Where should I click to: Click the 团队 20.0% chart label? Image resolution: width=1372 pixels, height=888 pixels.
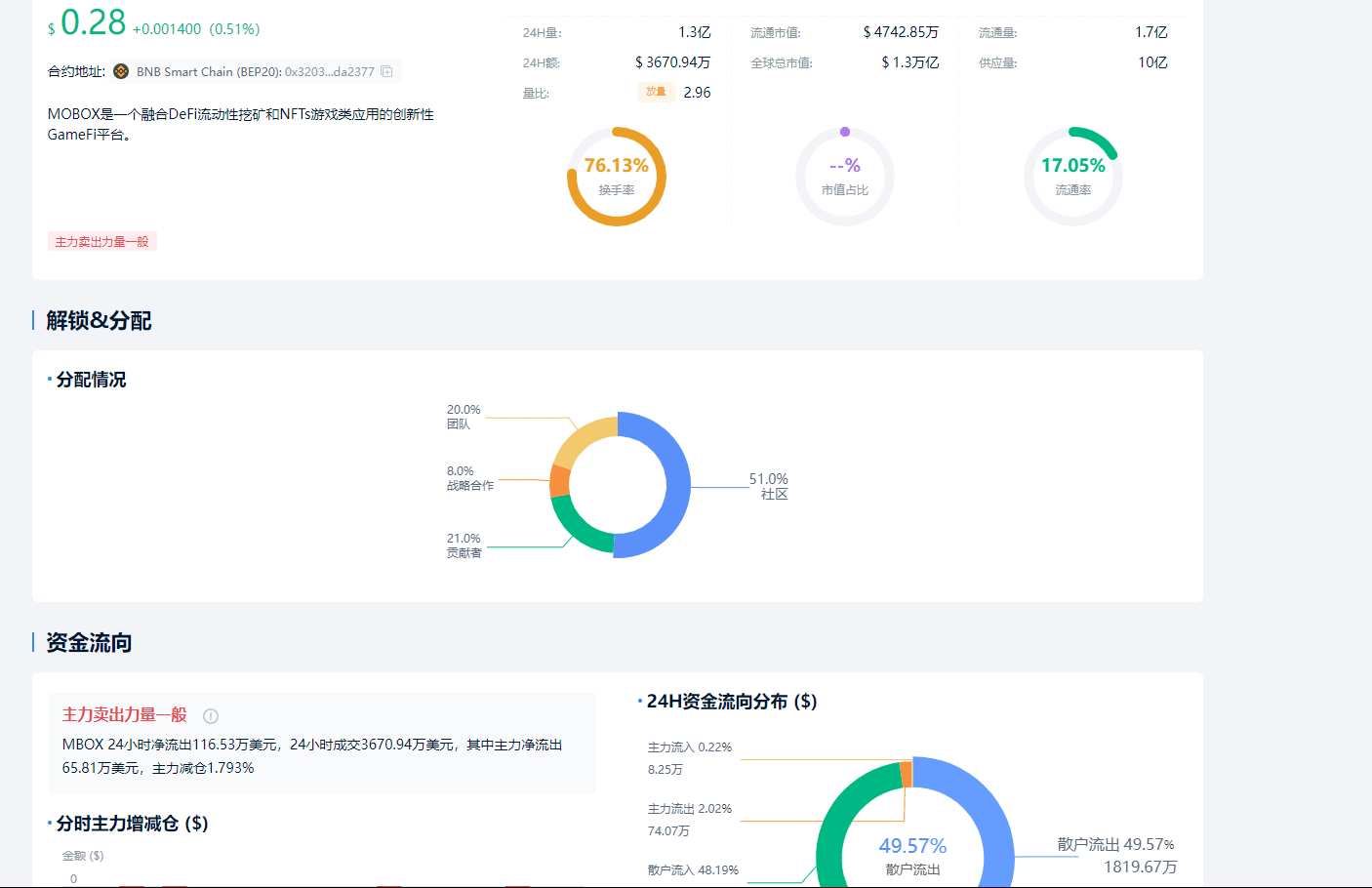[464, 417]
